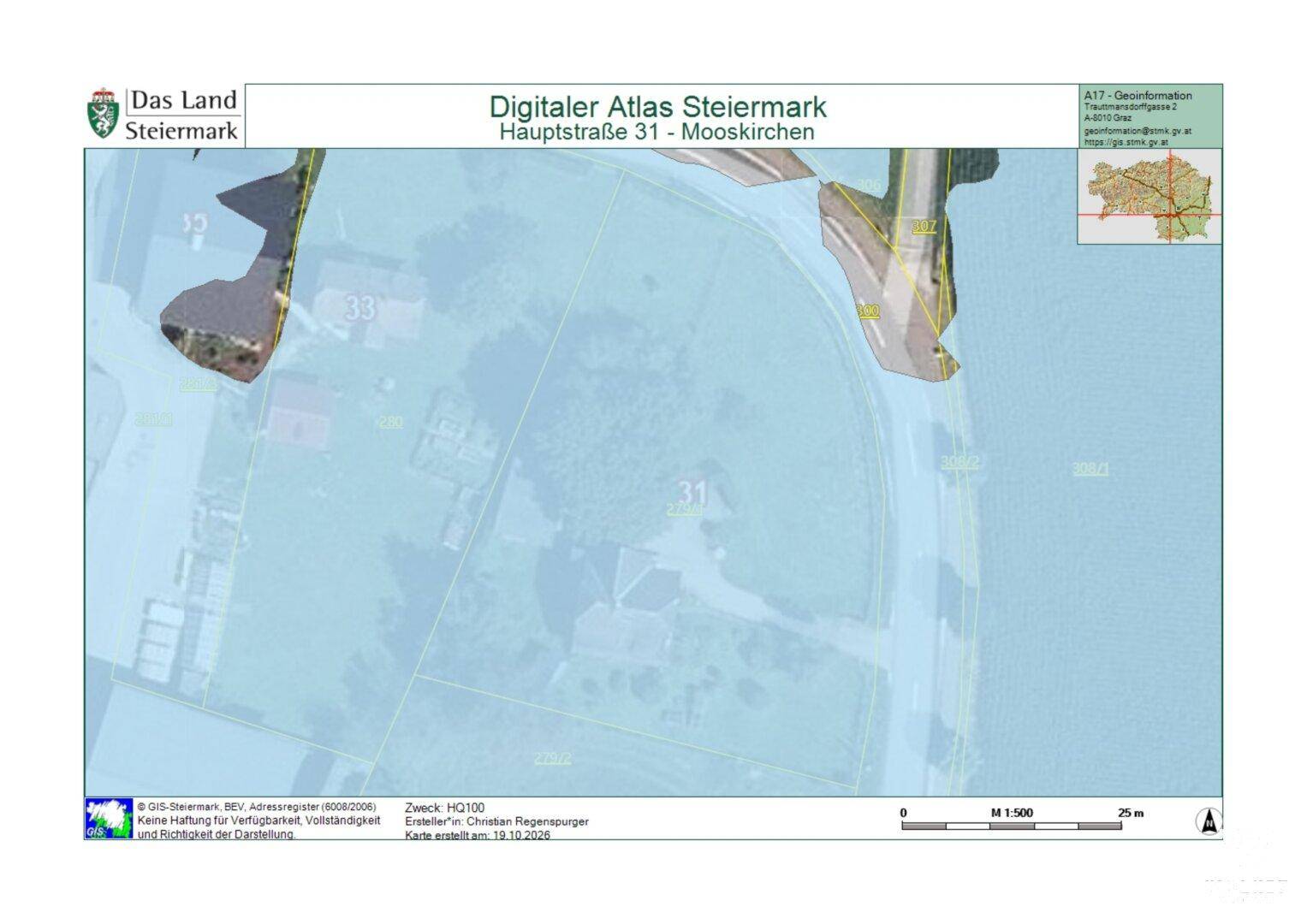Select parcel label 308/2
Screen dimensions: 1307x924
[x=959, y=462]
